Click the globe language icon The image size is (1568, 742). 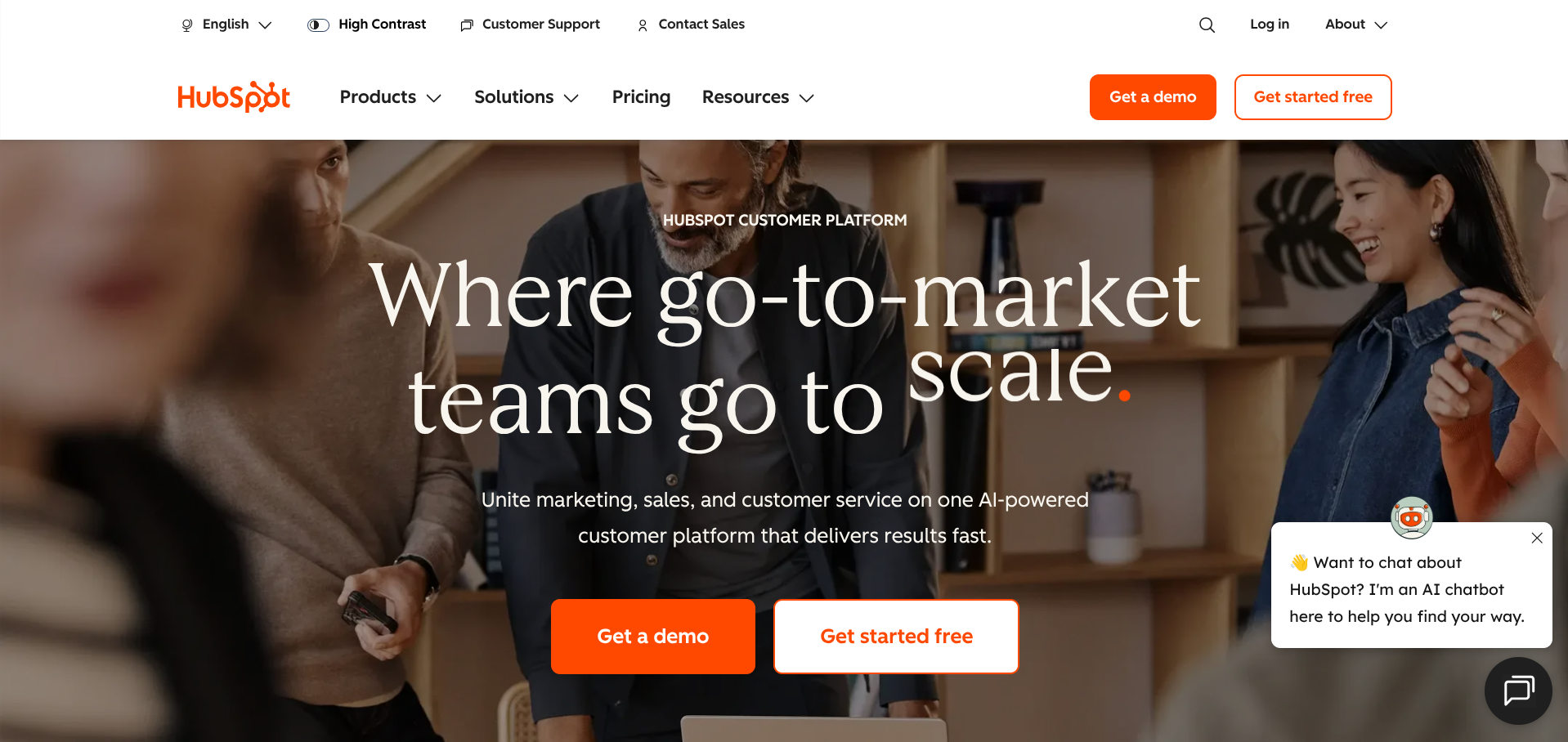coord(187,25)
